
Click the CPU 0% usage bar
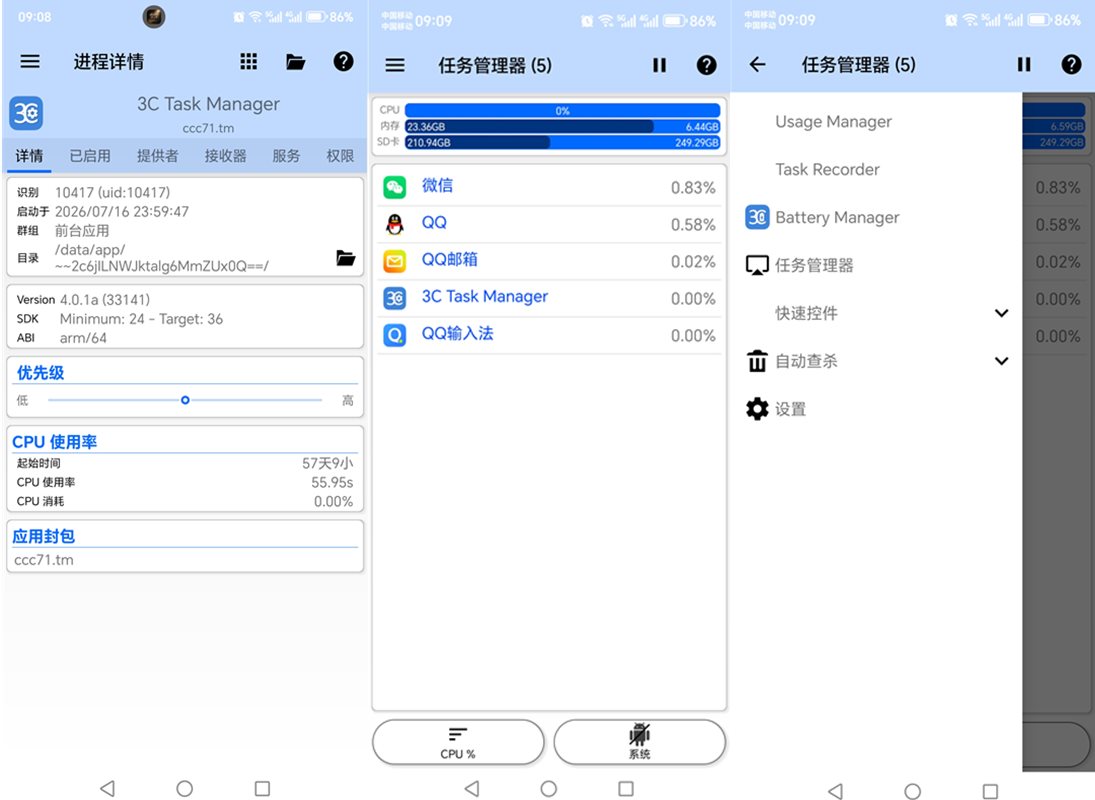(562, 110)
